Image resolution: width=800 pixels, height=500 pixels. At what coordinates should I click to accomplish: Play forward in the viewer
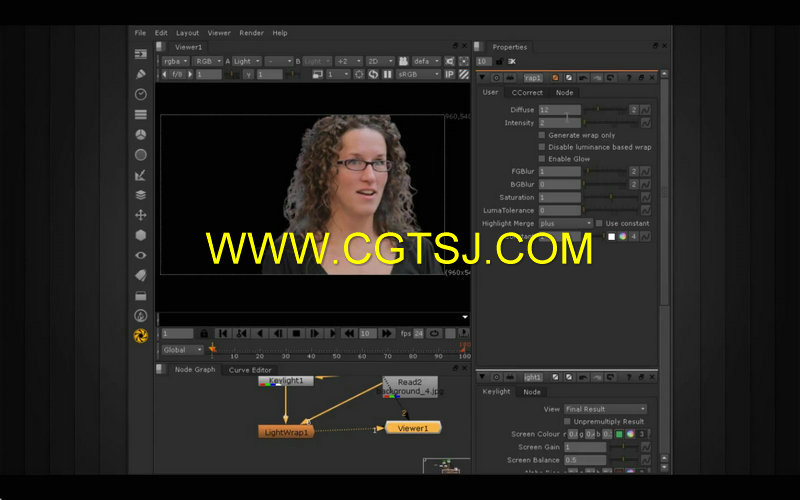332,334
